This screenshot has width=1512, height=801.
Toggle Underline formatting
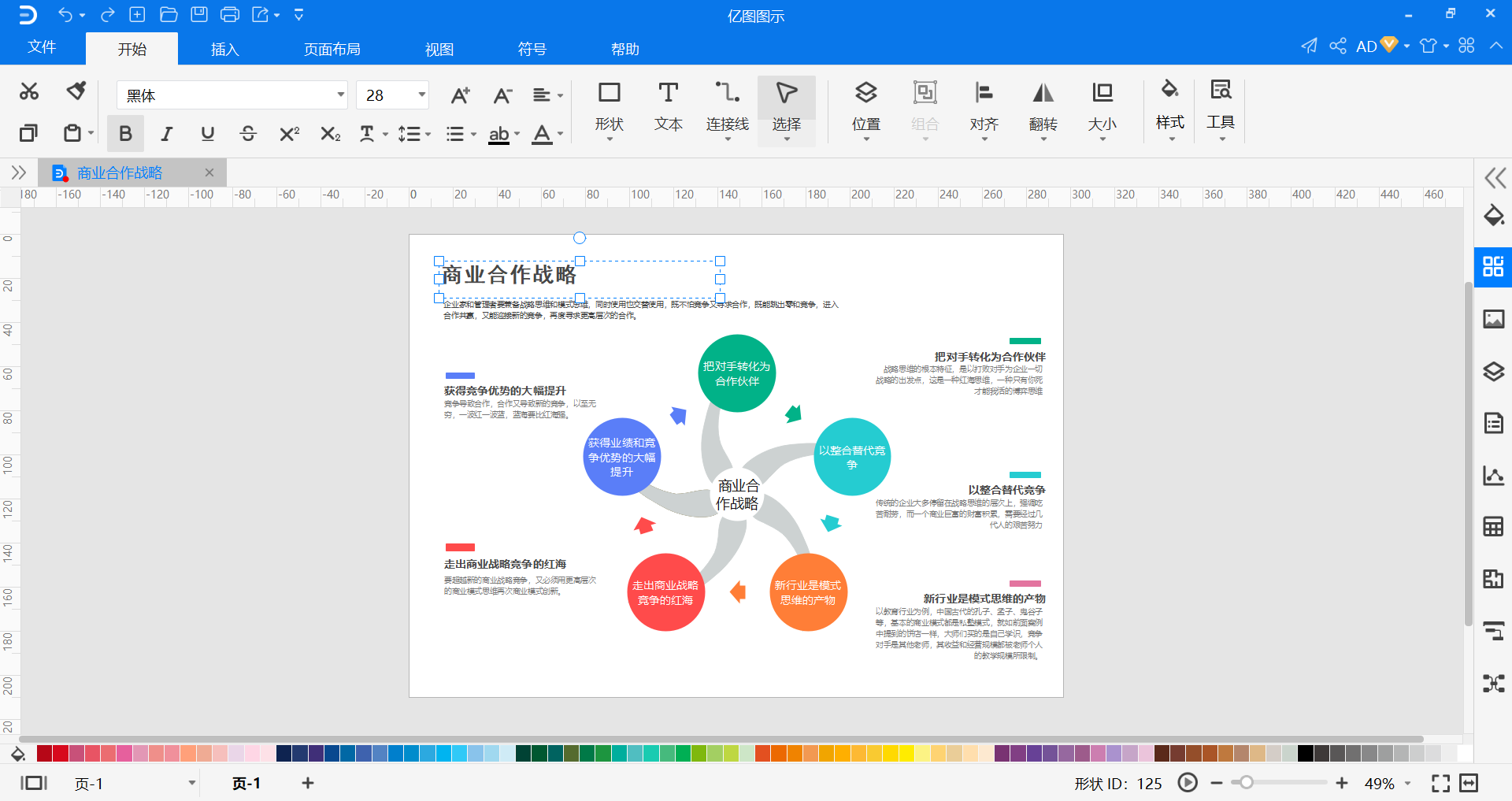(x=207, y=134)
